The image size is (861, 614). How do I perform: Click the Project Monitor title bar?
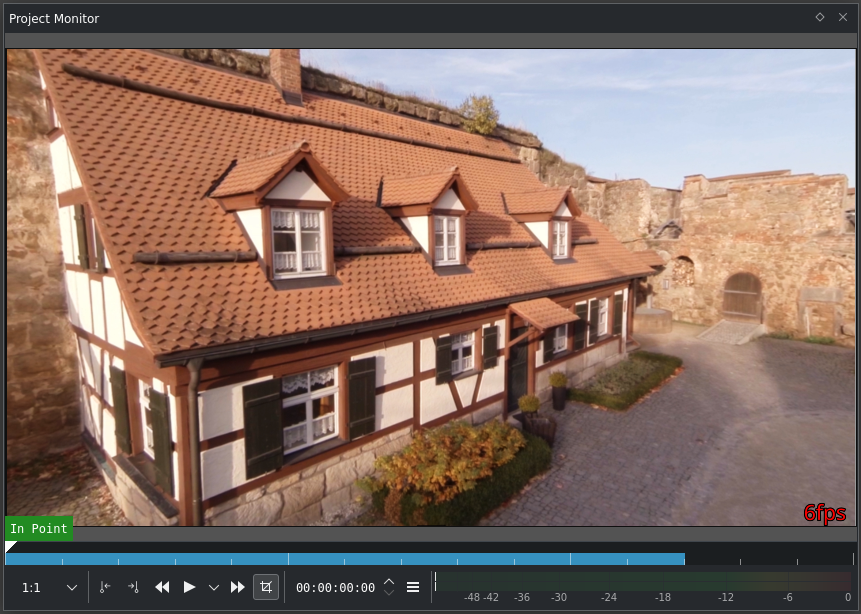point(400,18)
